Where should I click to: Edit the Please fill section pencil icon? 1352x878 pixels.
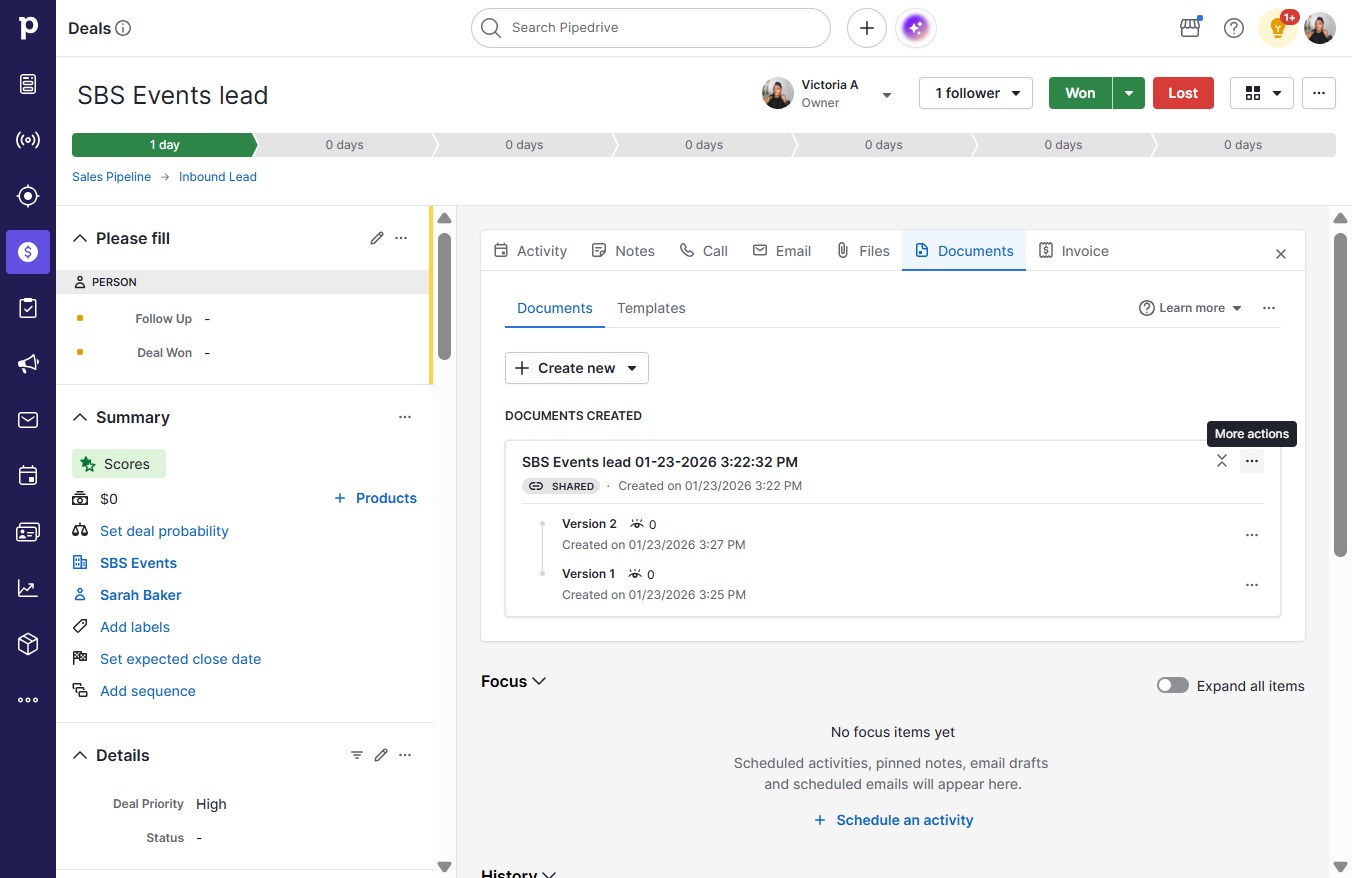pos(377,238)
